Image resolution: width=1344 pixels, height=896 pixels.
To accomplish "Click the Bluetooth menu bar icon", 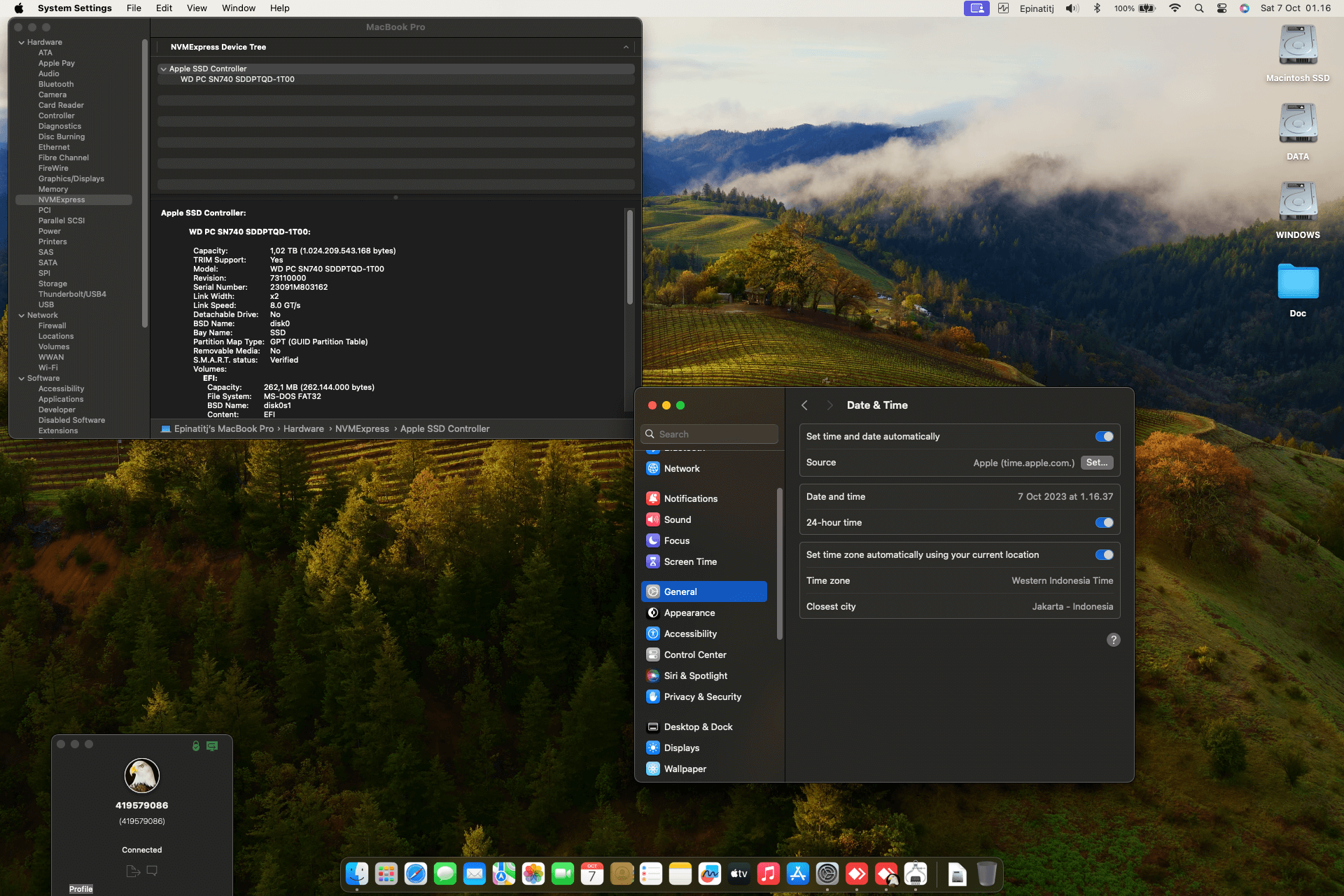I will [1097, 8].
